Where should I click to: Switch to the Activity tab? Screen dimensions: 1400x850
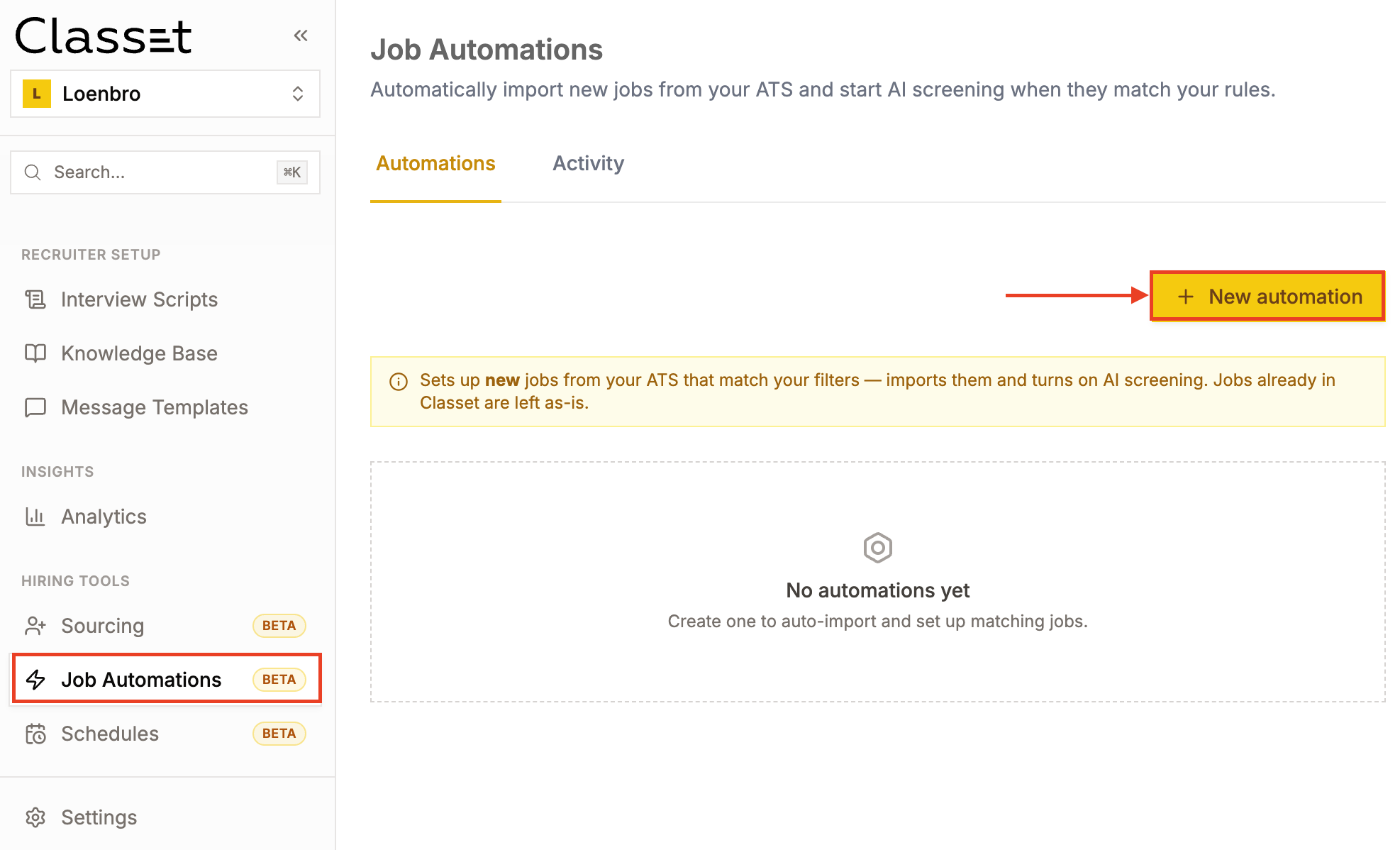(589, 164)
